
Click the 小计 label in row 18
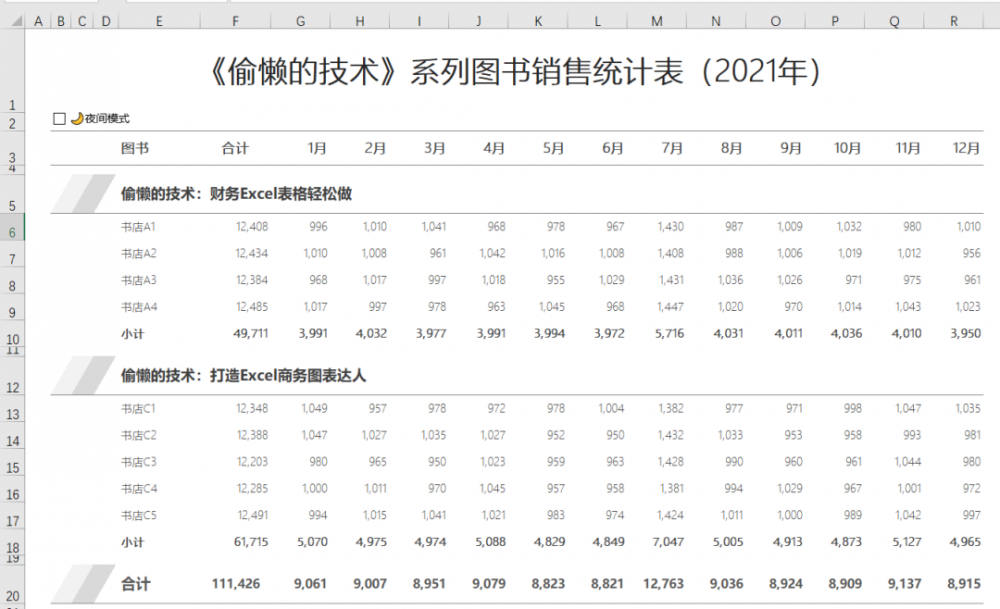(x=133, y=543)
